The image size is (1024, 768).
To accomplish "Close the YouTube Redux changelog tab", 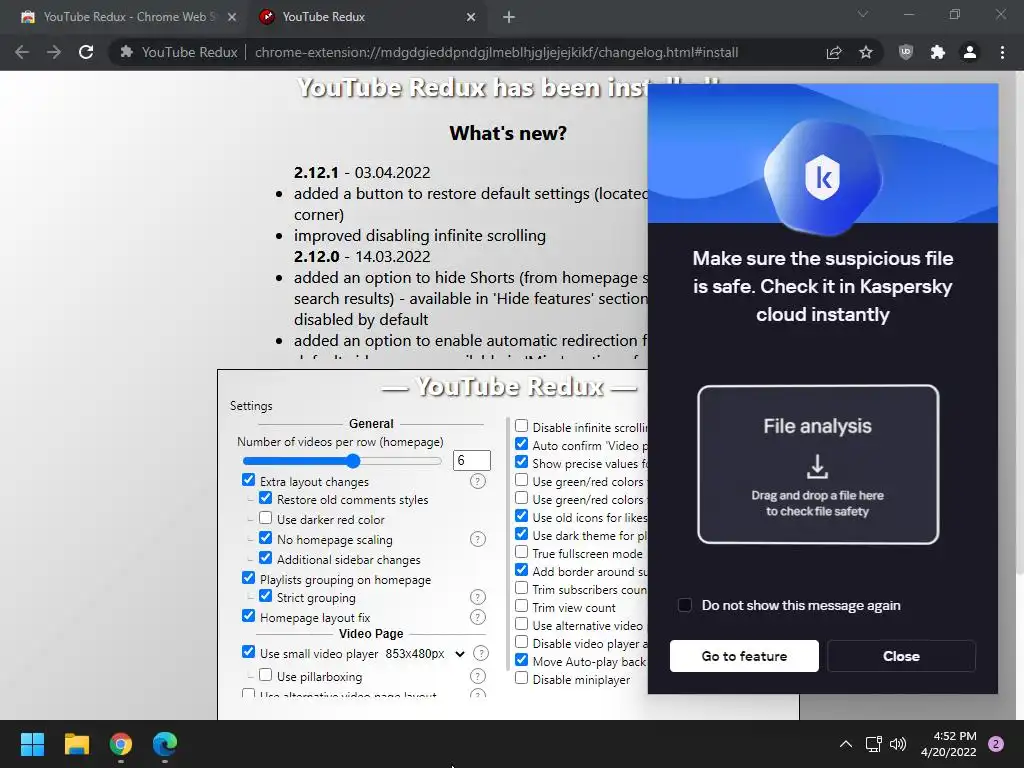I will click(471, 17).
